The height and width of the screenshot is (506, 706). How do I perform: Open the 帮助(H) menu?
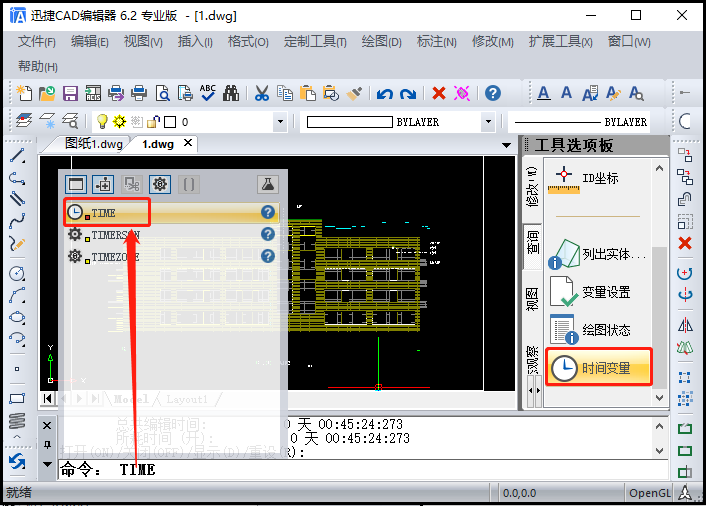(x=37, y=67)
